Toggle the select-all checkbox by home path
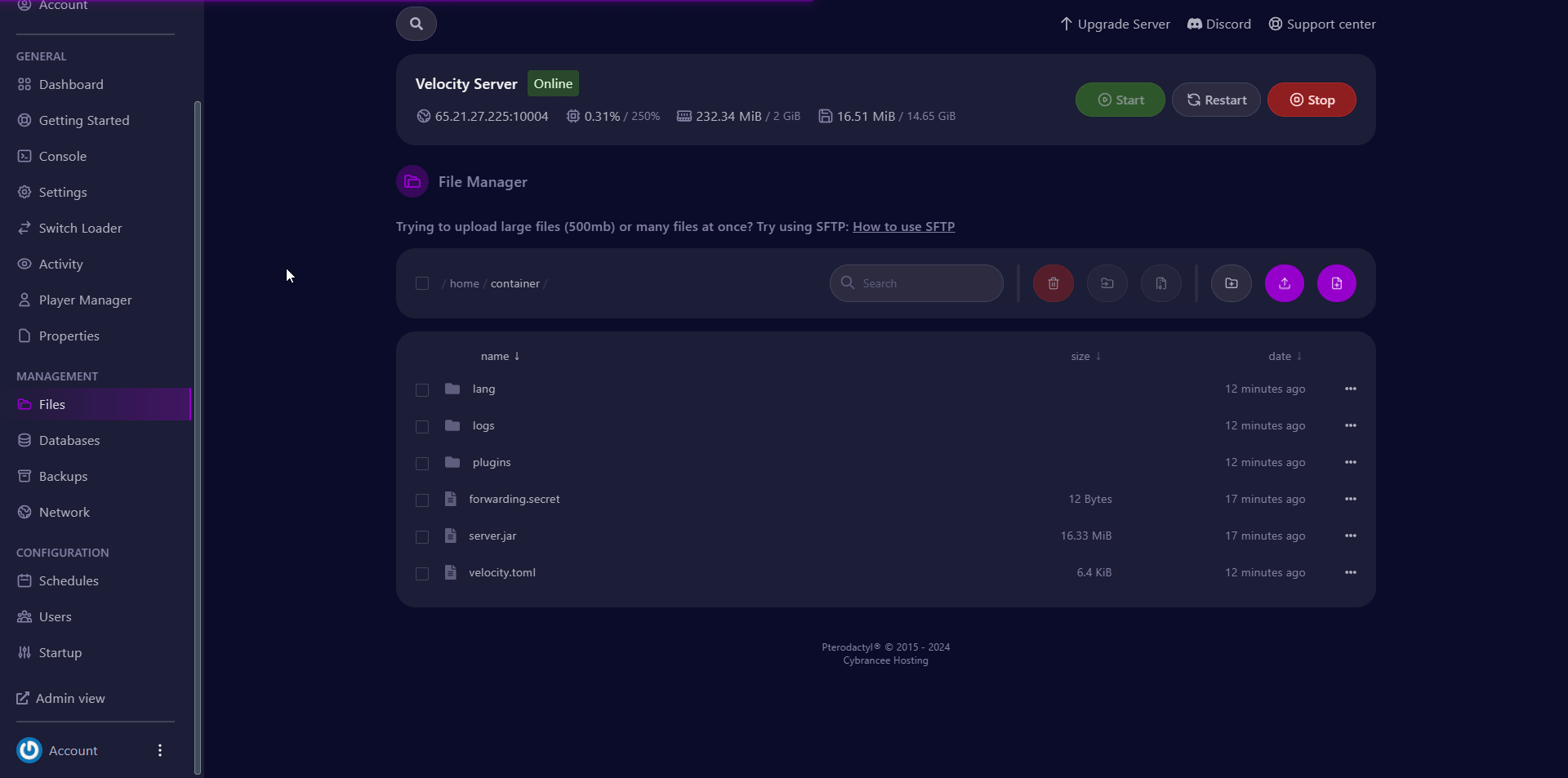This screenshot has width=1568, height=778. (422, 283)
